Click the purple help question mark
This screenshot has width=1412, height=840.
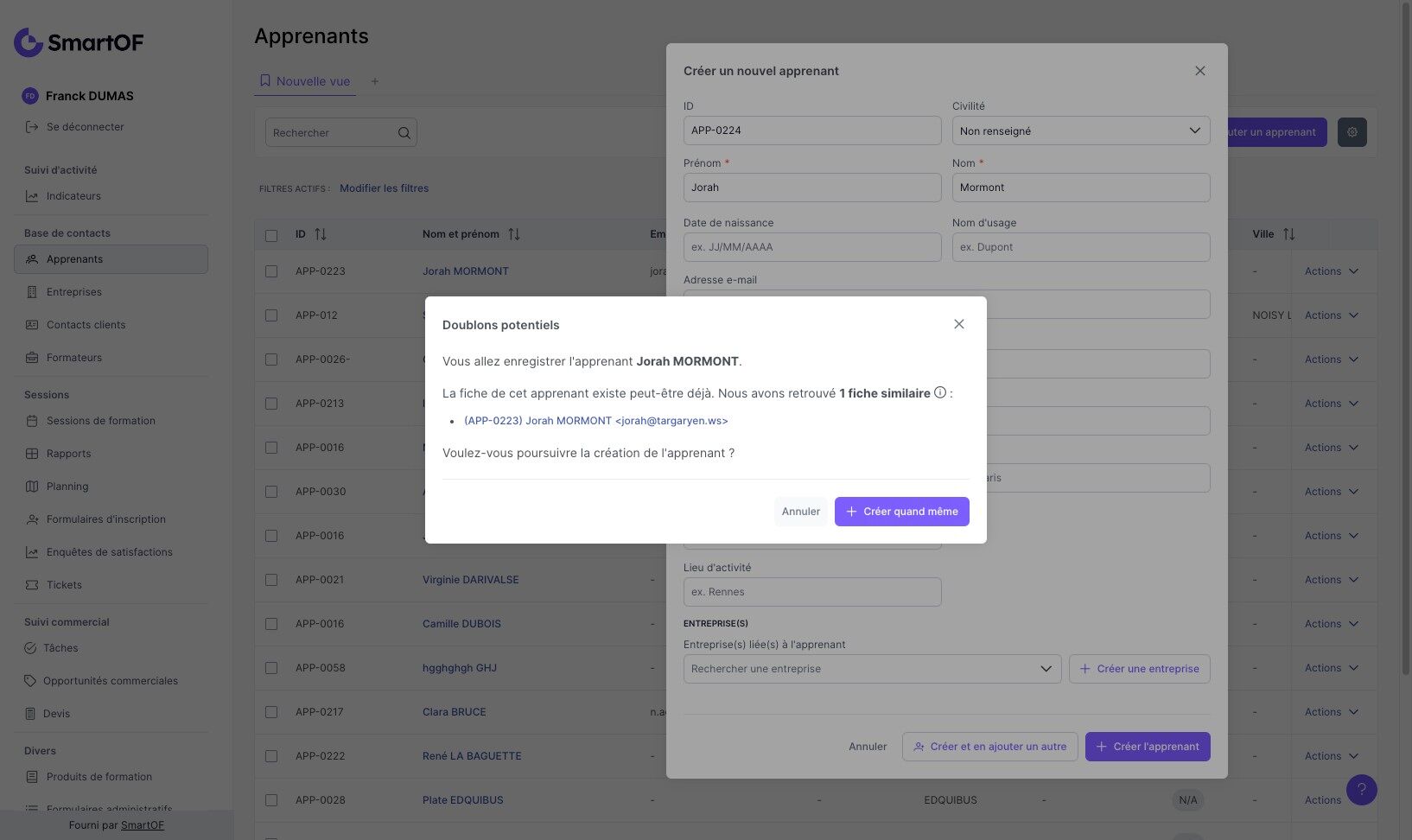click(x=1361, y=789)
